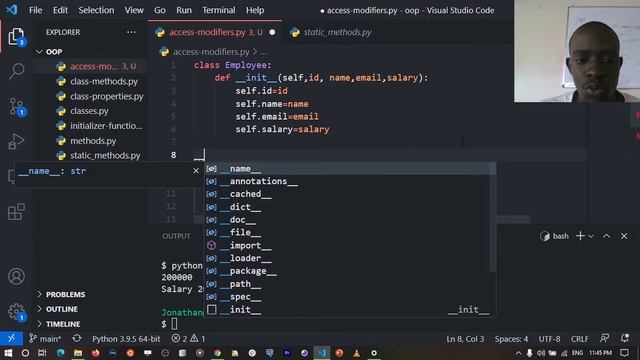Image resolution: width=640 pixels, height=360 pixels.
Task: Open the File menu
Action: click(36, 10)
